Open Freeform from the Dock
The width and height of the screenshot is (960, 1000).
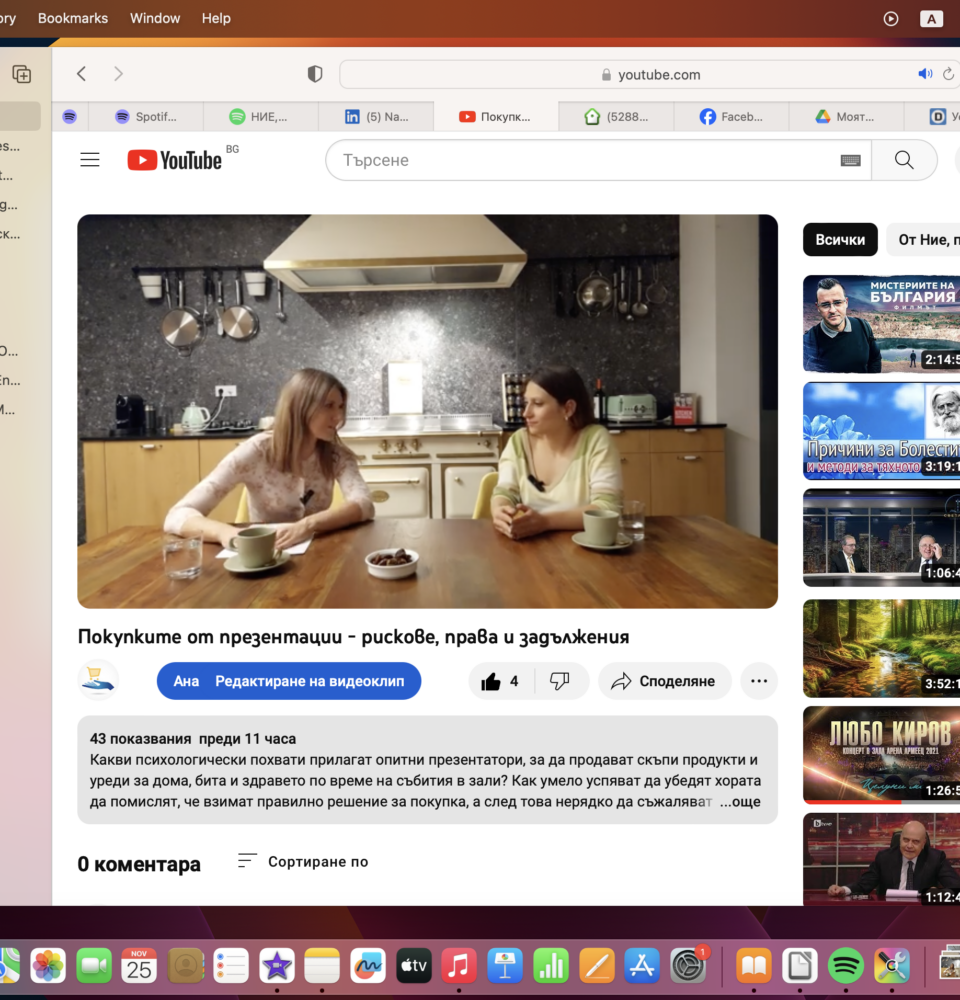(x=368, y=966)
